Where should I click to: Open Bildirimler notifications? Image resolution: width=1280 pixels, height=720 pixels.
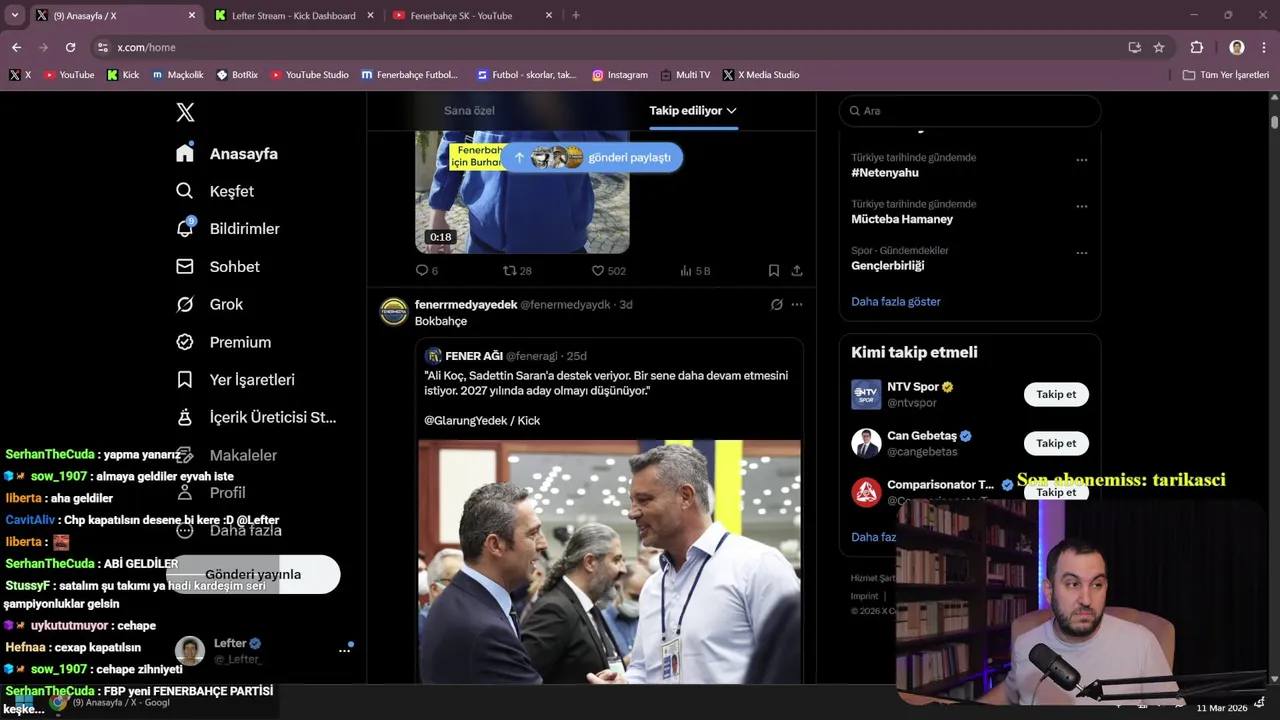227,229
